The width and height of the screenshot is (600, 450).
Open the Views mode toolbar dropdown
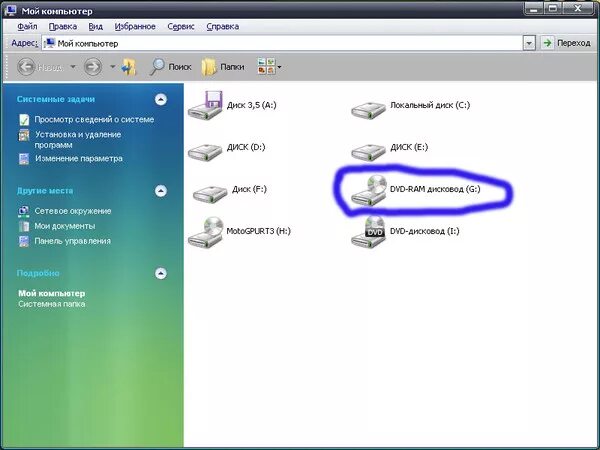[x=270, y=67]
